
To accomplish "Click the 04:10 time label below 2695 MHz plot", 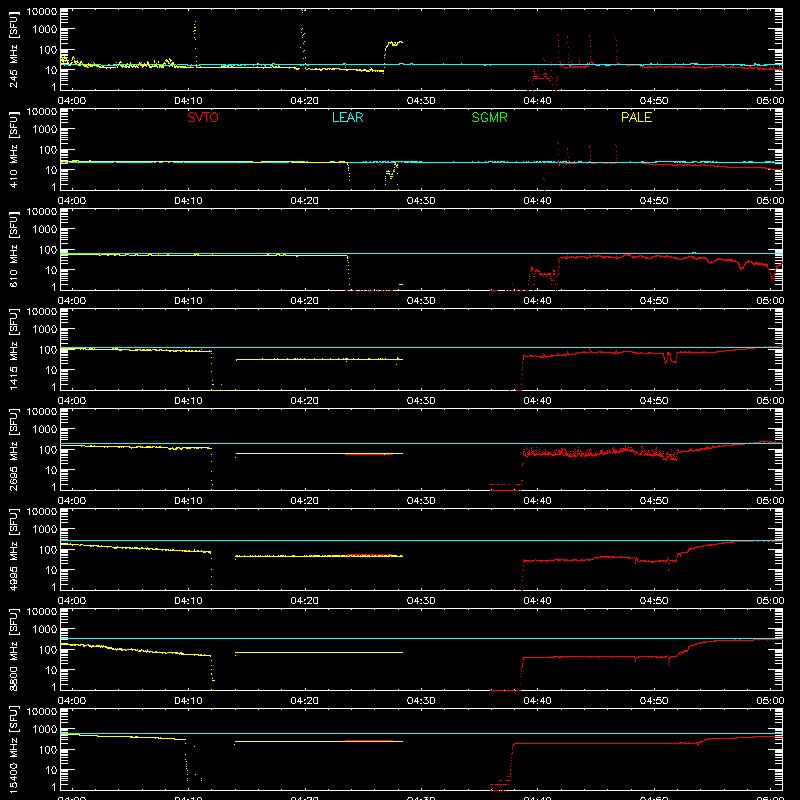I will click(188, 501).
